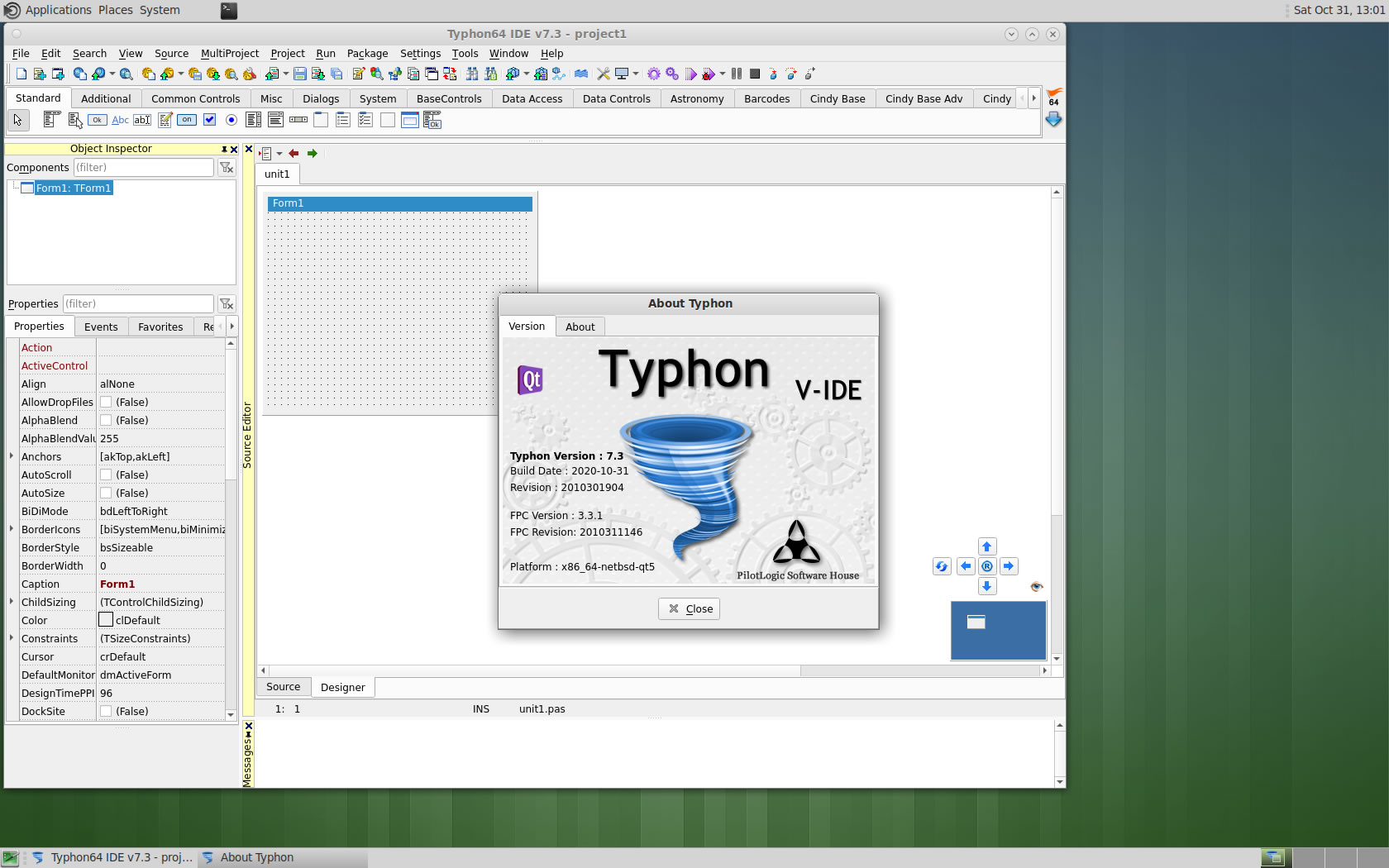Open the MultiProject menu
Image resolution: width=1389 pixels, height=868 pixels.
coord(230,54)
